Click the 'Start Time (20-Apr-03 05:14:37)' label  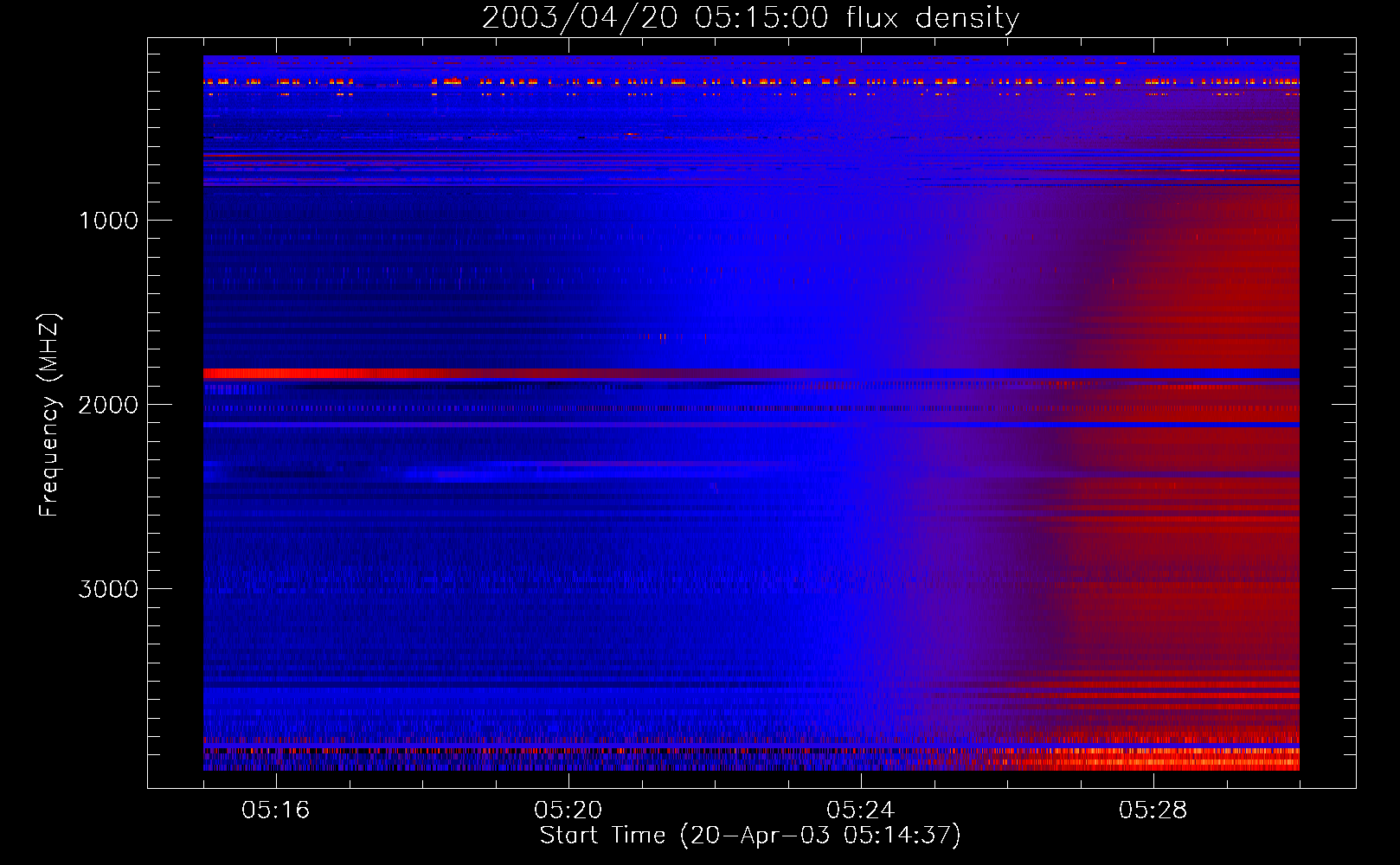(750, 836)
